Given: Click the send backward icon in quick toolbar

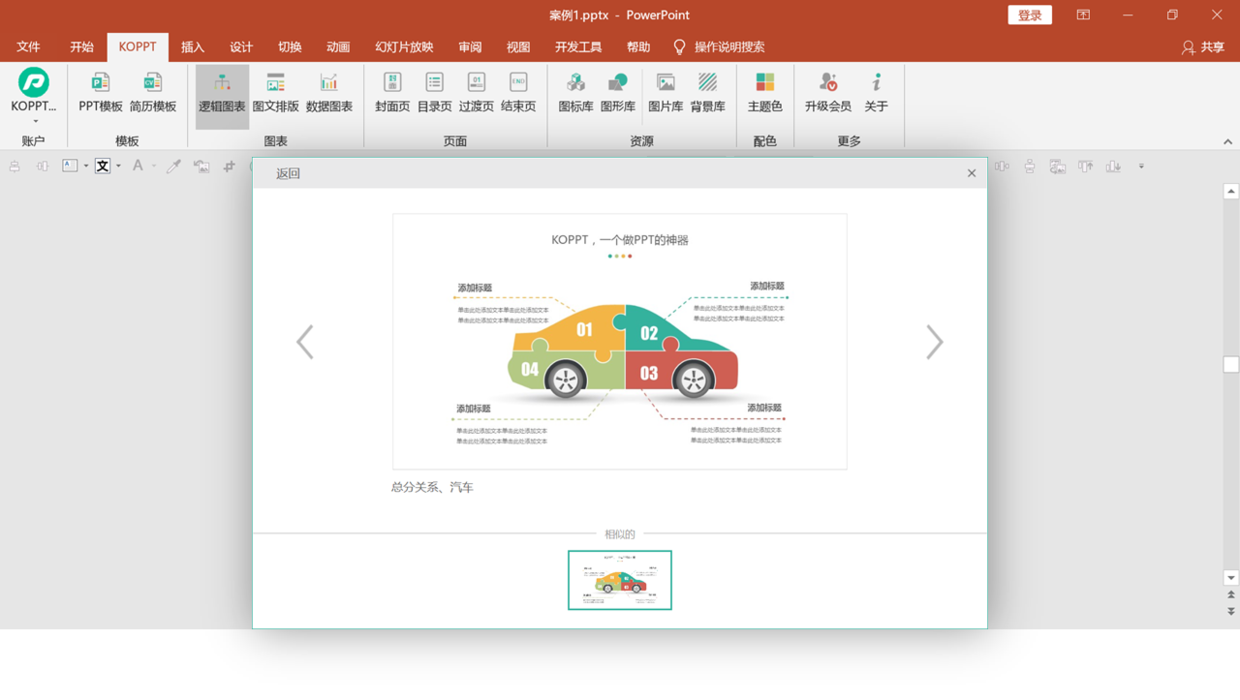Looking at the screenshot, I should (x=1113, y=166).
